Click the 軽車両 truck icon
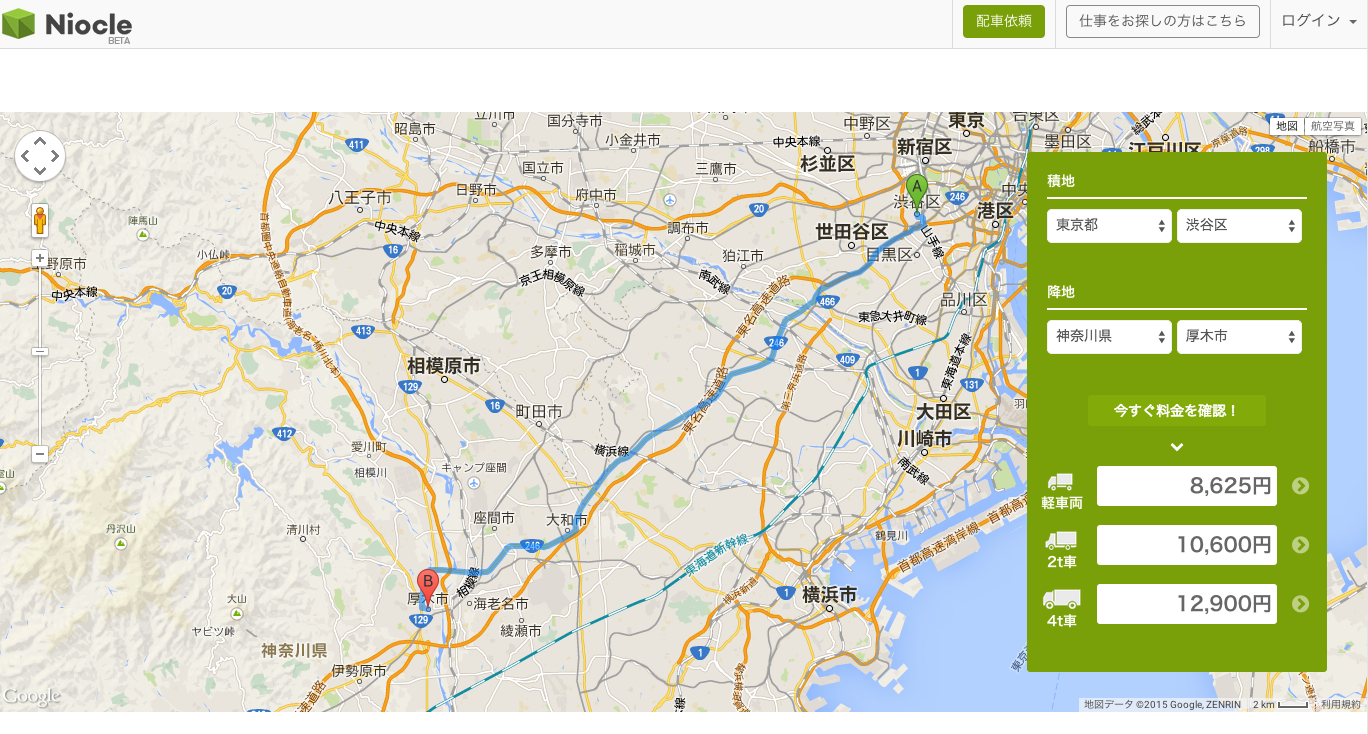Viewport: 1368px width, 734px height. coord(1062,482)
